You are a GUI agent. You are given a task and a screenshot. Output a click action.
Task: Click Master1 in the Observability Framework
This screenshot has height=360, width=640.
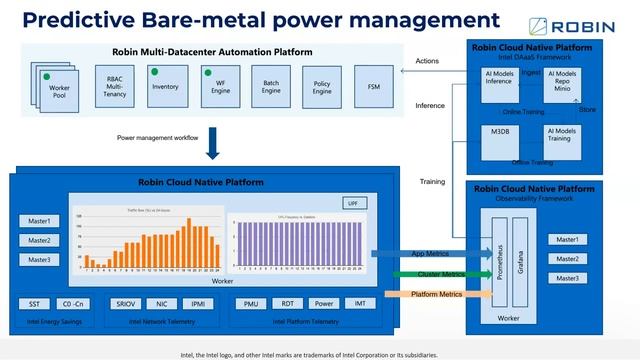[568, 239]
